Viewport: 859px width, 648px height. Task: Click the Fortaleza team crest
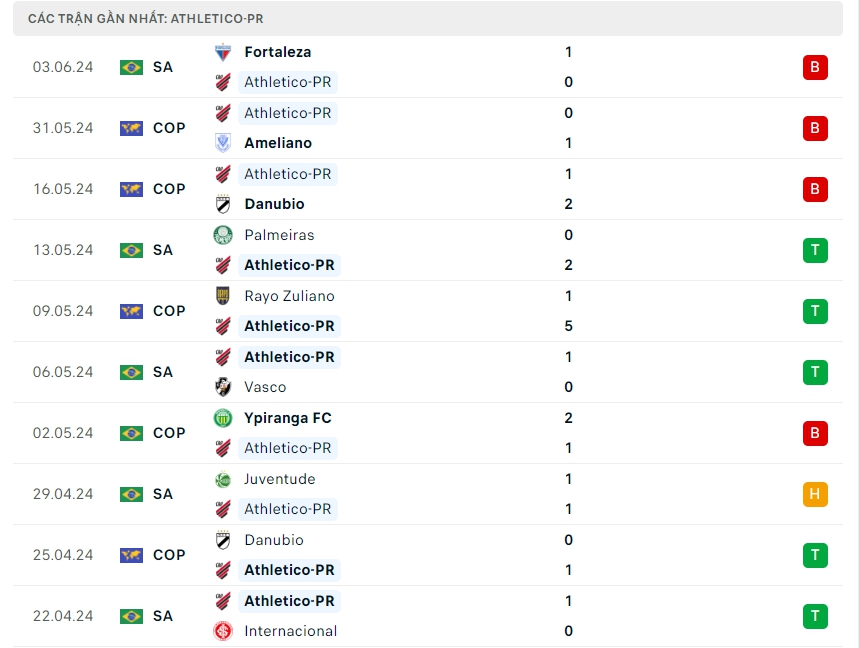click(x=223, y=52)
